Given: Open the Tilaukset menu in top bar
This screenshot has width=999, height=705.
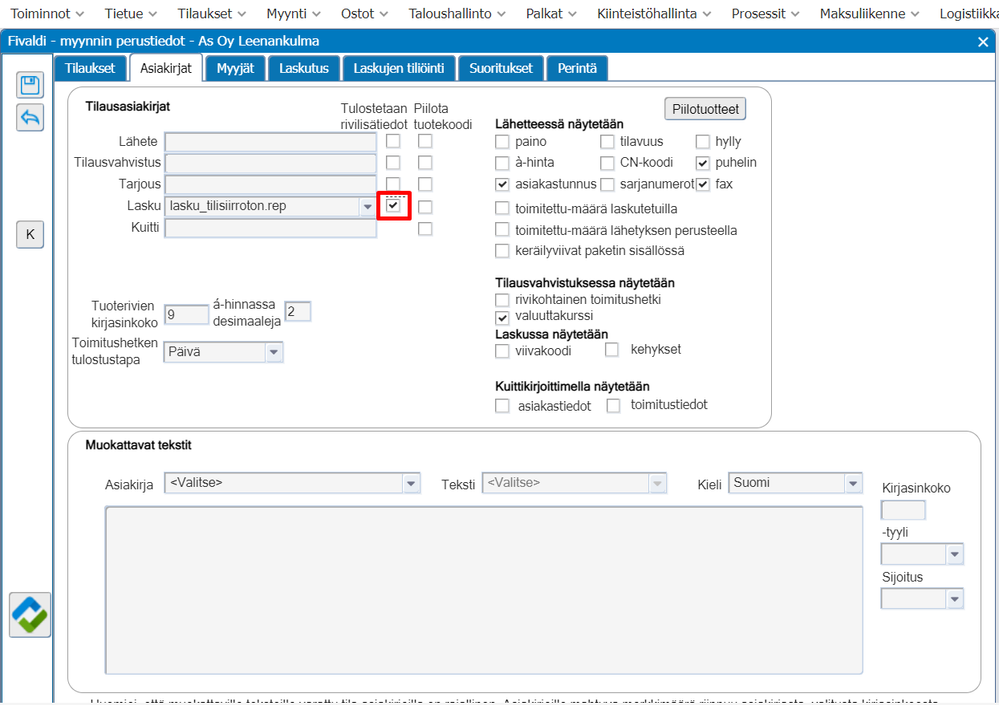Looking at the screenshot, I should click(212, 13).
